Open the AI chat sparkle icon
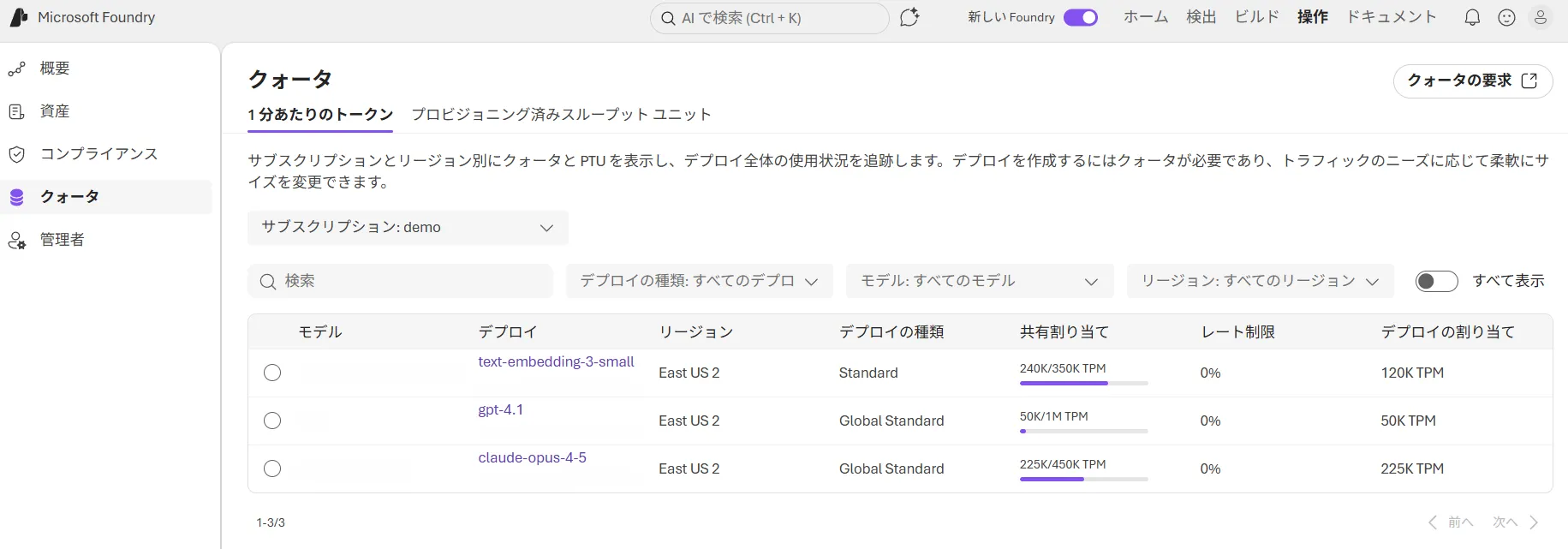The height and width of the screenshot is (549, 1568). tap(909, 17)
